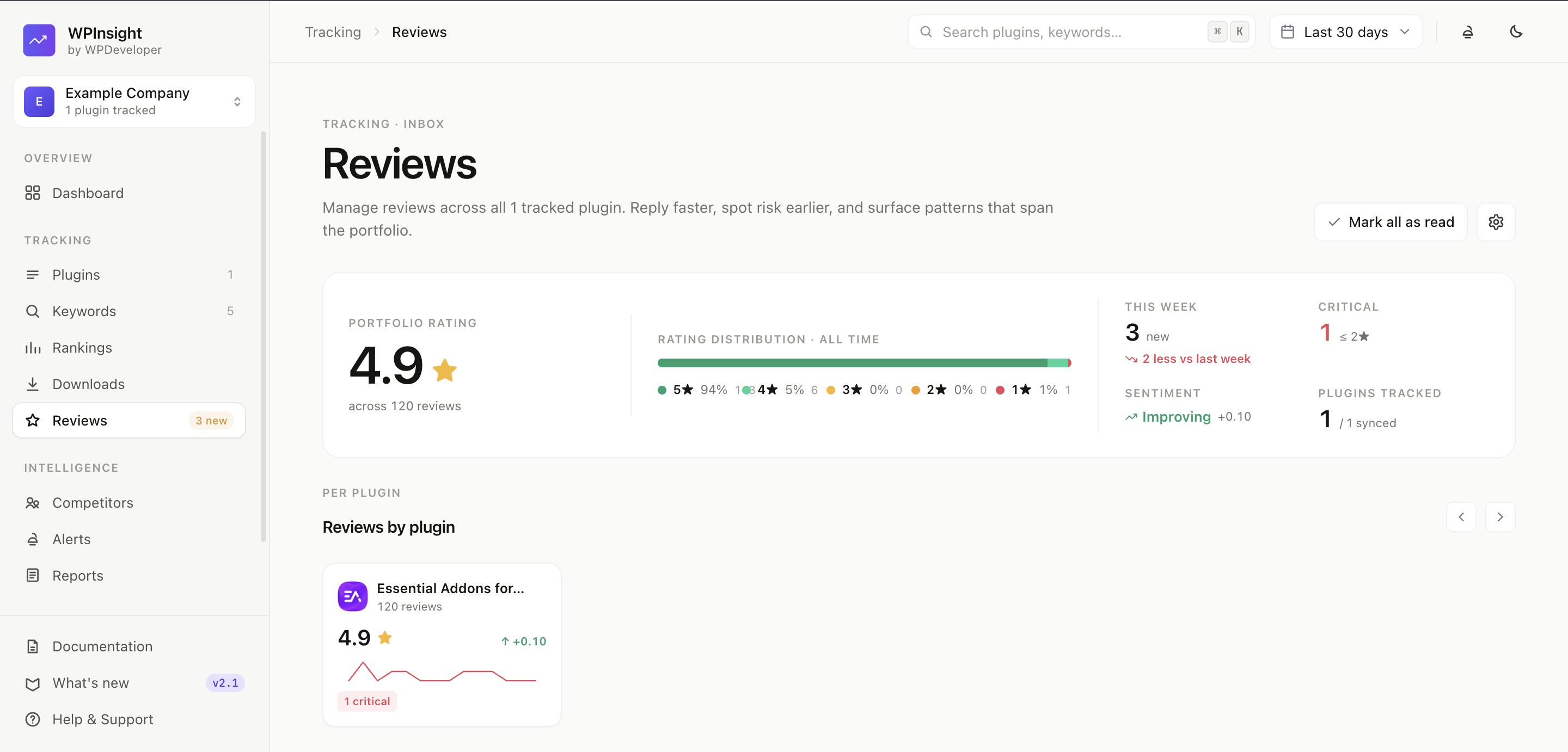Click '2 less vs last week' text
1568x752 pixels.
1196,359
